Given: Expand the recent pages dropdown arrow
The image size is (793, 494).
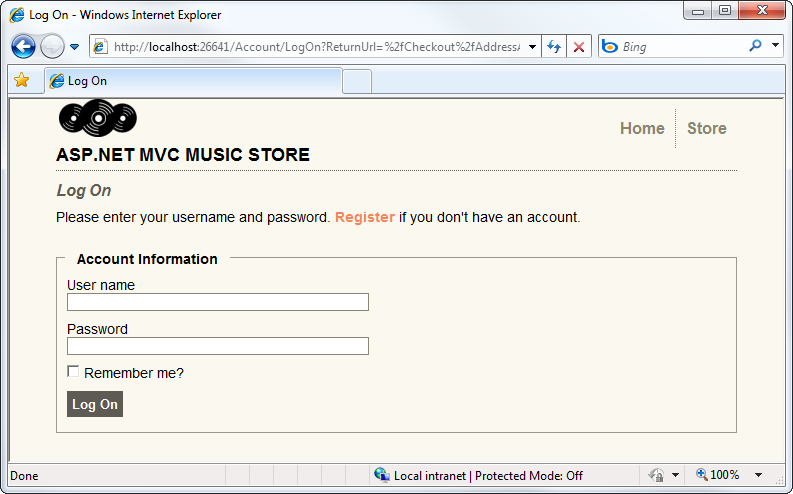Looking at the screenshot, I should [x=74, y=47].
